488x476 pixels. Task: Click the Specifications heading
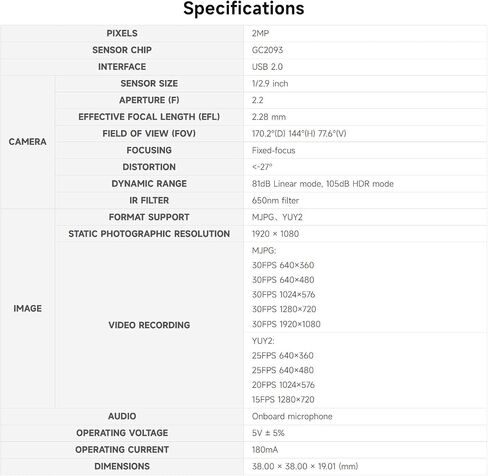click(x=244, y=9)
